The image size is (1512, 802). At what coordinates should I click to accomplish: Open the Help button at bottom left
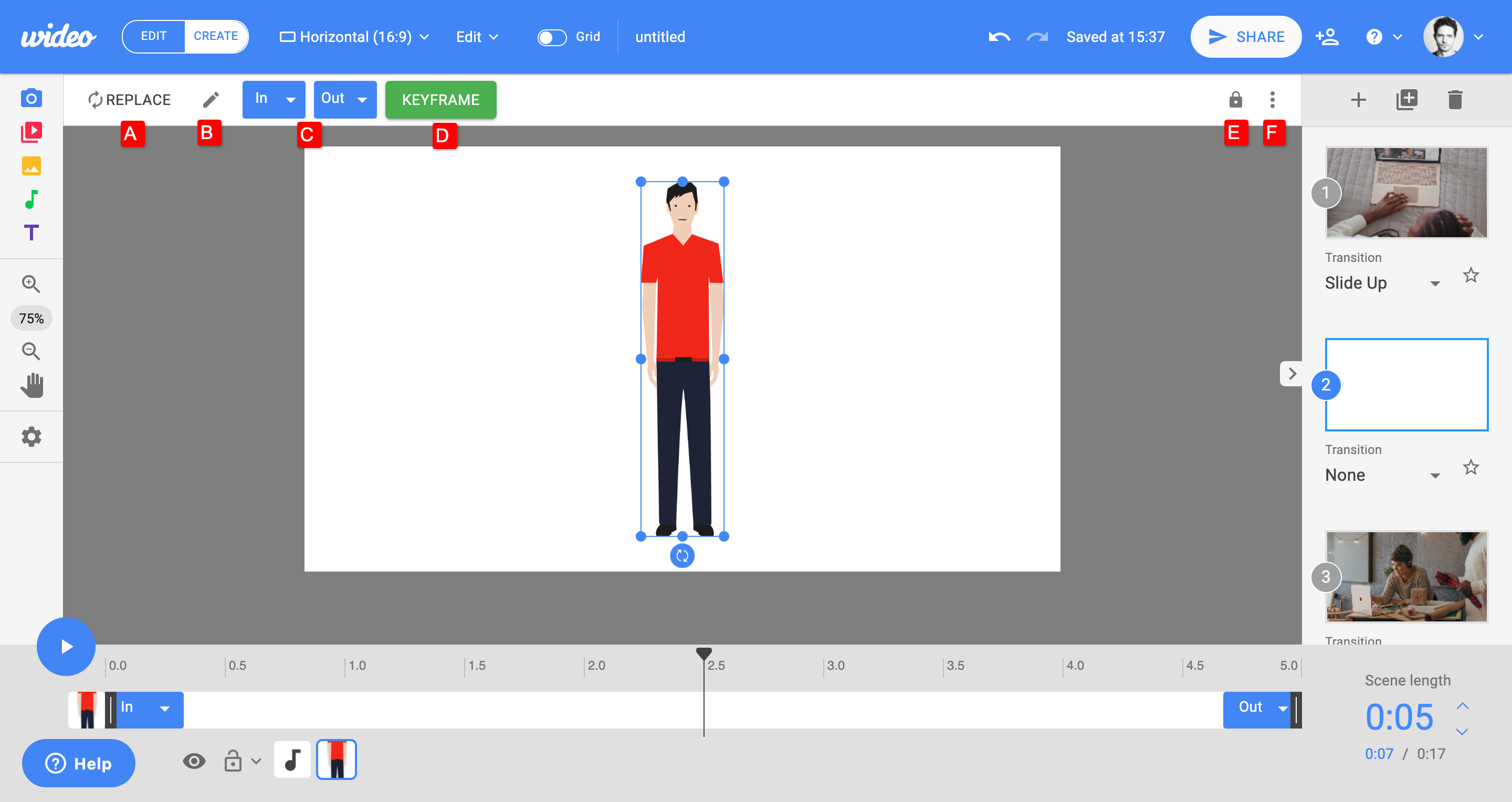tap(79, 763)
